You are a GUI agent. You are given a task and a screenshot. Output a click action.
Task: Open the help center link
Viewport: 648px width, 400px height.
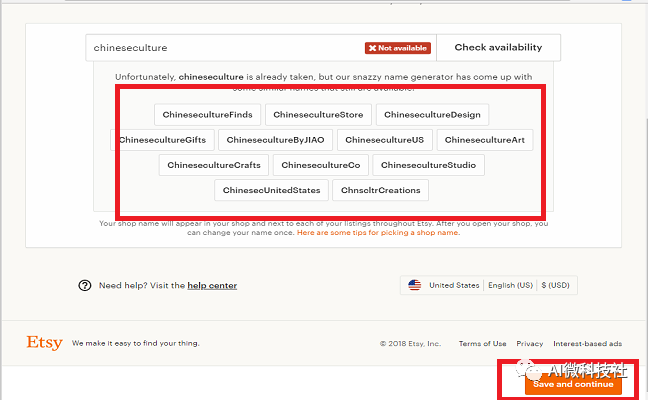click(212, 286)
